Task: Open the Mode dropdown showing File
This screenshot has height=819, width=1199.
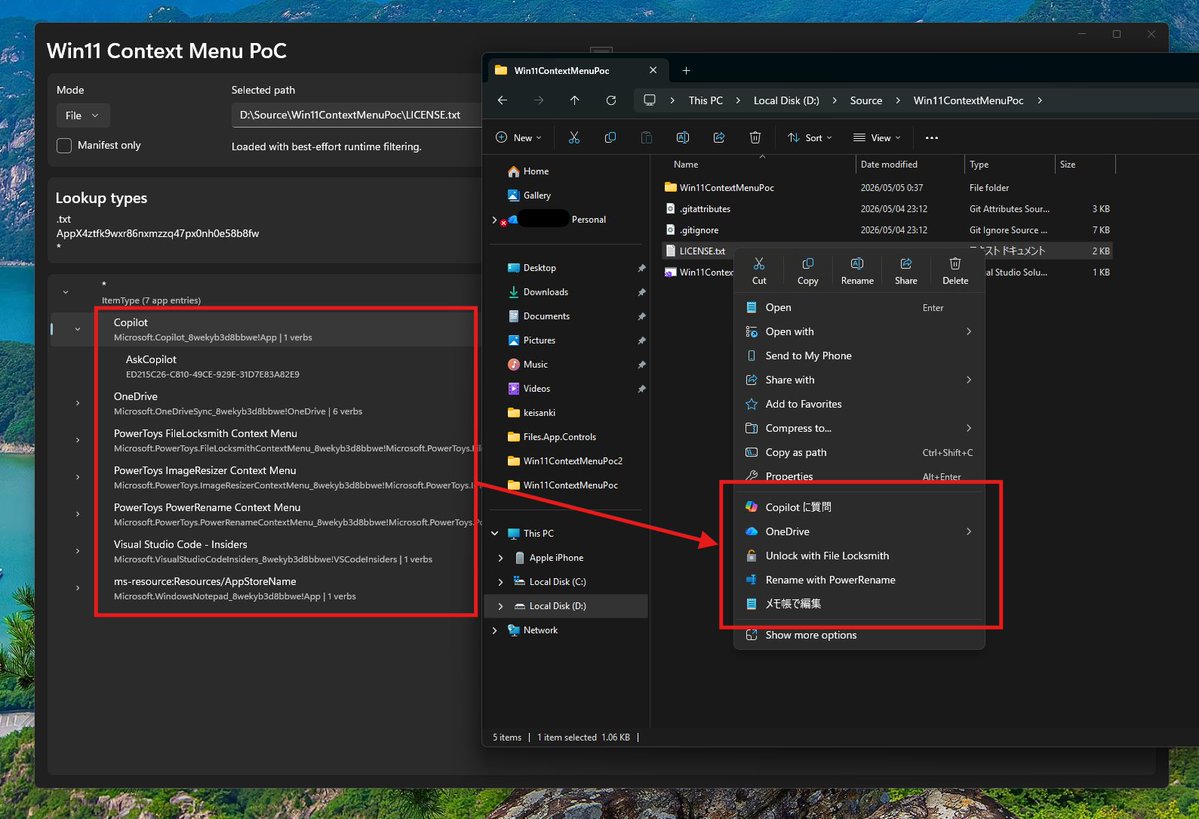Action: pyautogui.click(x=83, y=115)
